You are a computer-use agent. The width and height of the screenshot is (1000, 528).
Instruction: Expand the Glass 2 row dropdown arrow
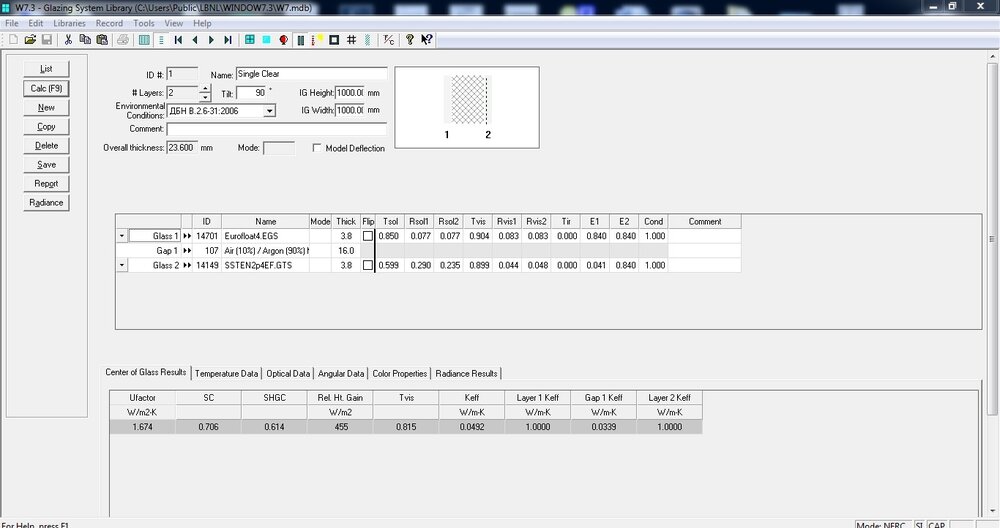122,265
